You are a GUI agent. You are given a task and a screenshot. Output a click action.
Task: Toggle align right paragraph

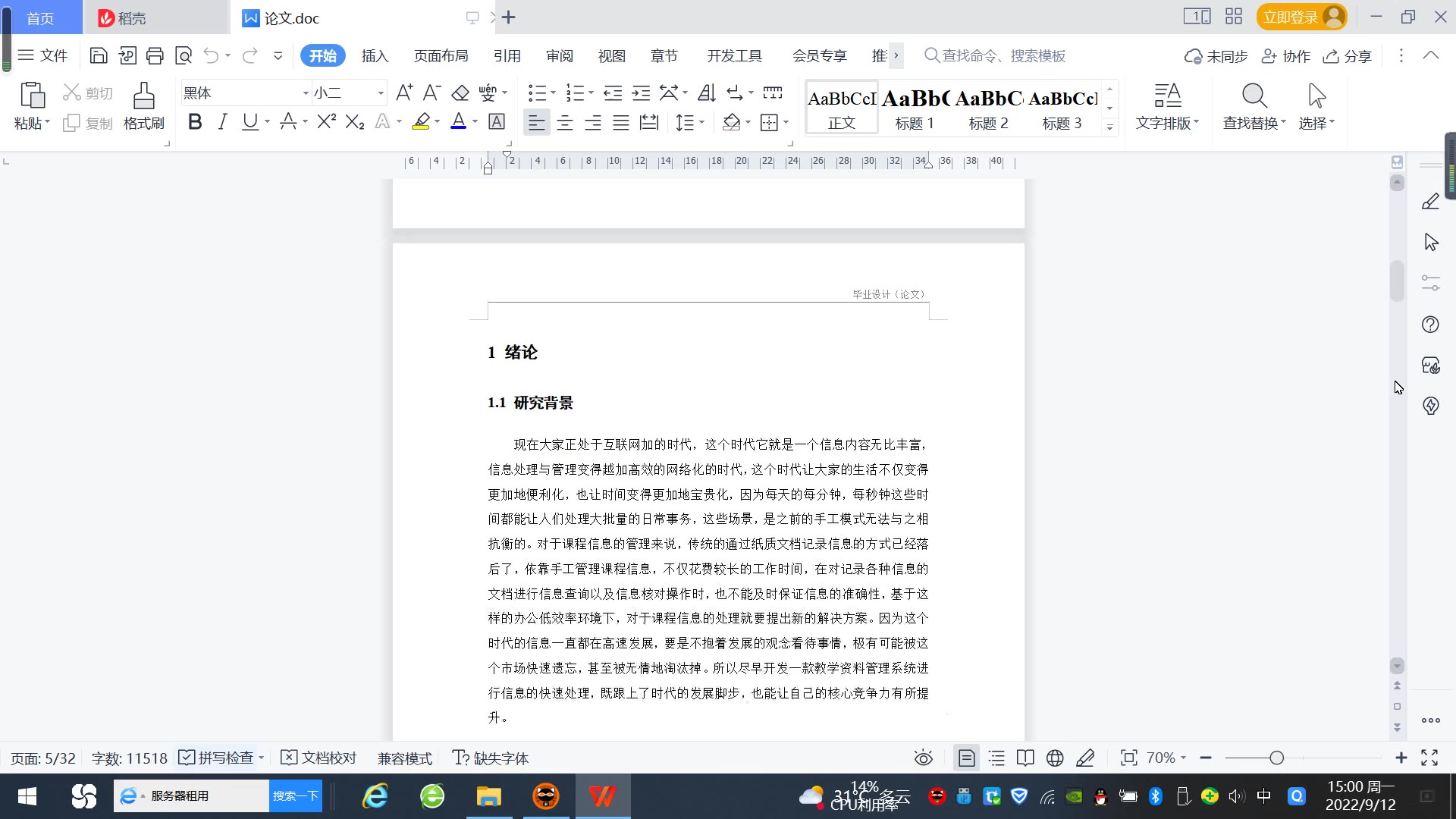click(593, 122)
